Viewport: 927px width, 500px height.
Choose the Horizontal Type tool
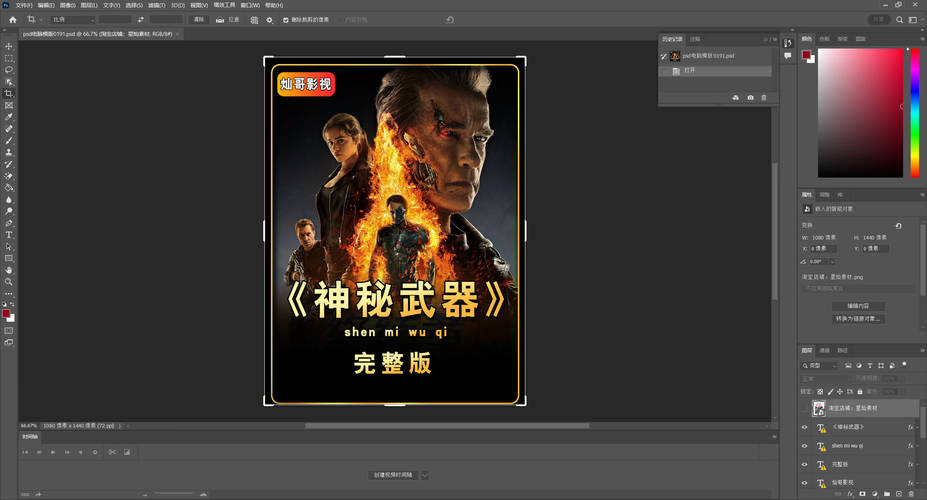(x=9, y=234)
